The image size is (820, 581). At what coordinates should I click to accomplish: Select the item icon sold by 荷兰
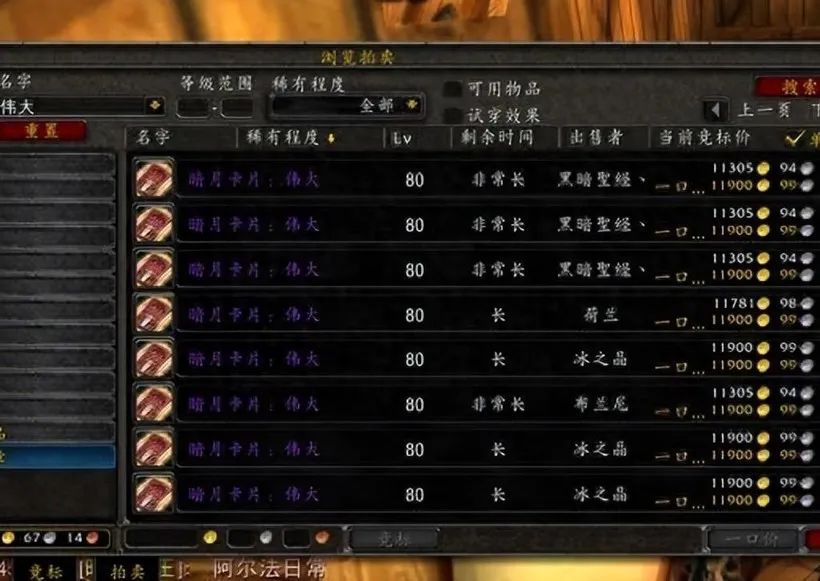154,313
